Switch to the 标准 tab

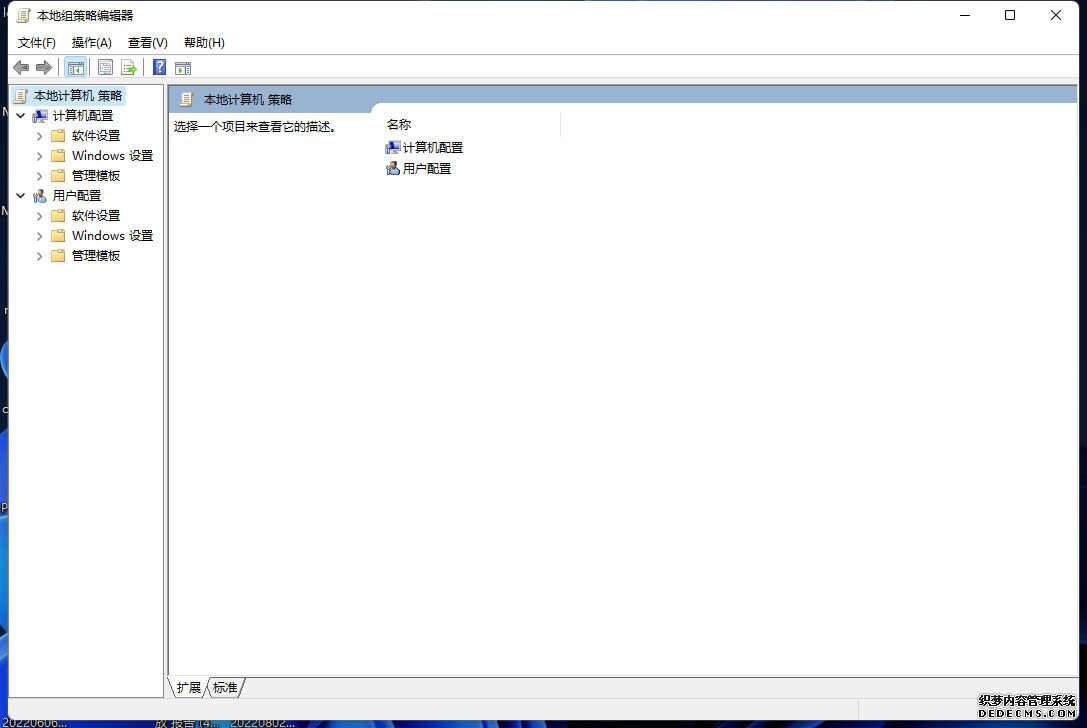225,688
